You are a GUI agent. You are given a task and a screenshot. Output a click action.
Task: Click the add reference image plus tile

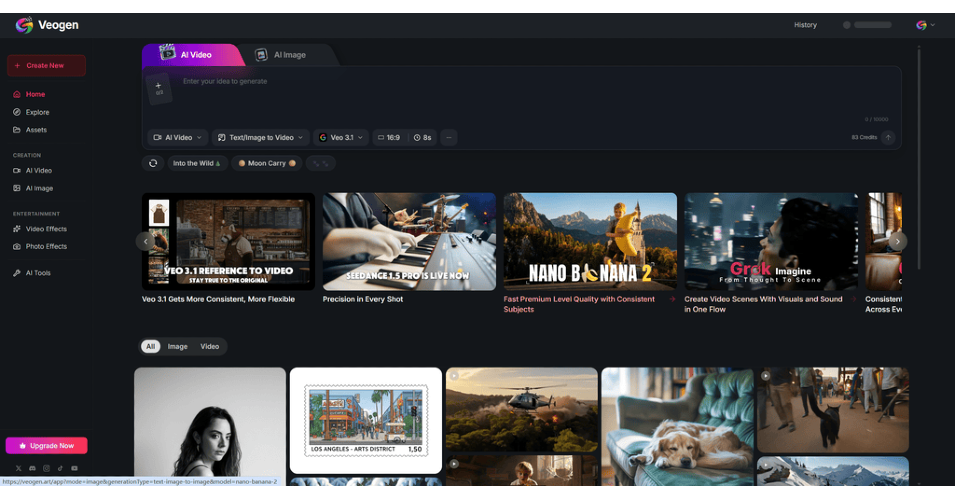[x=159, y=89]
